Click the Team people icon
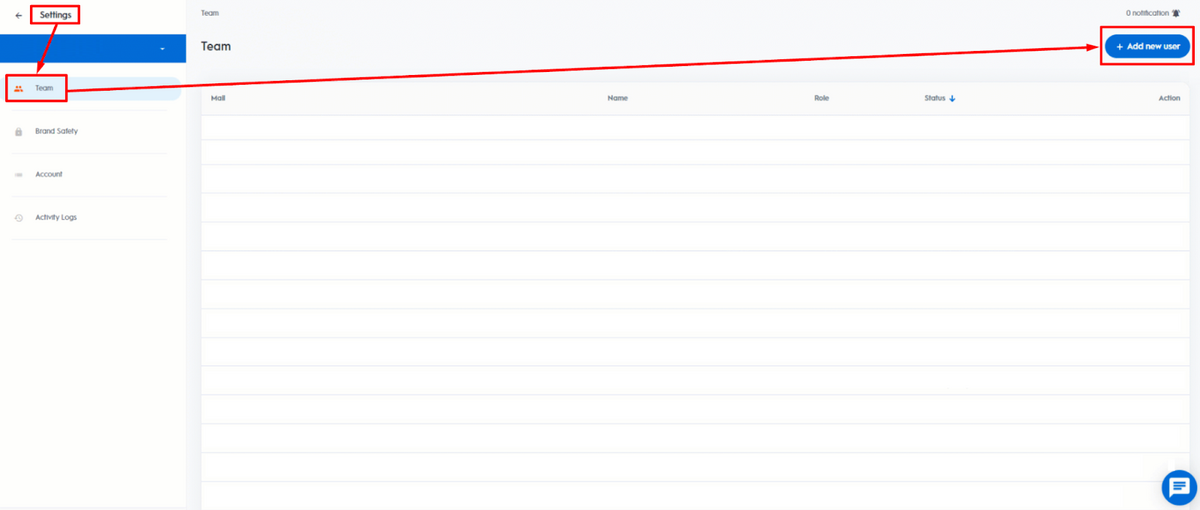 pos(19,89)
